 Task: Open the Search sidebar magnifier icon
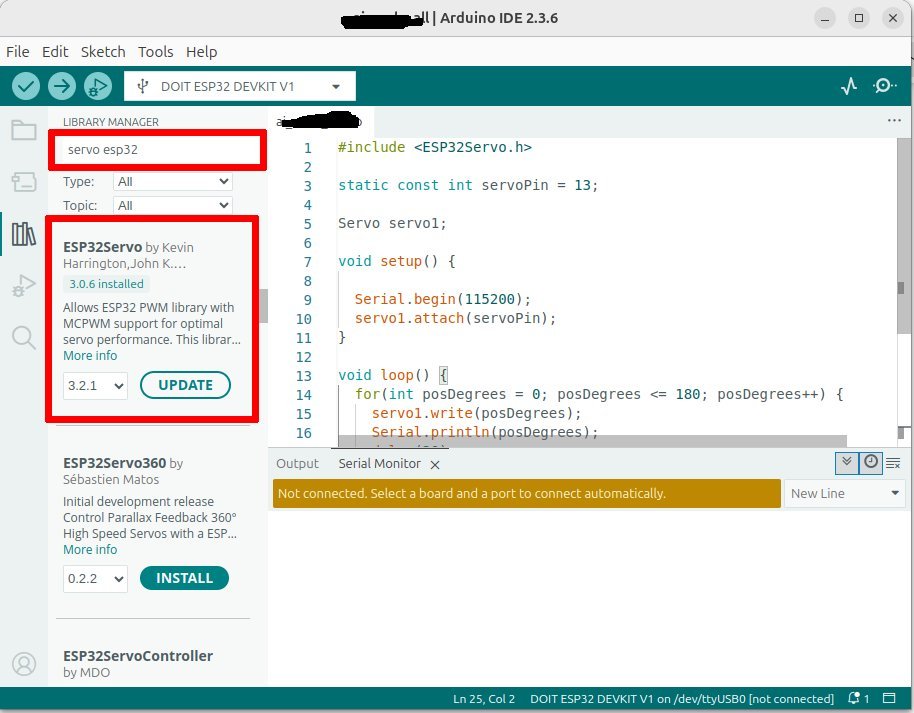[x=24, y=338]
